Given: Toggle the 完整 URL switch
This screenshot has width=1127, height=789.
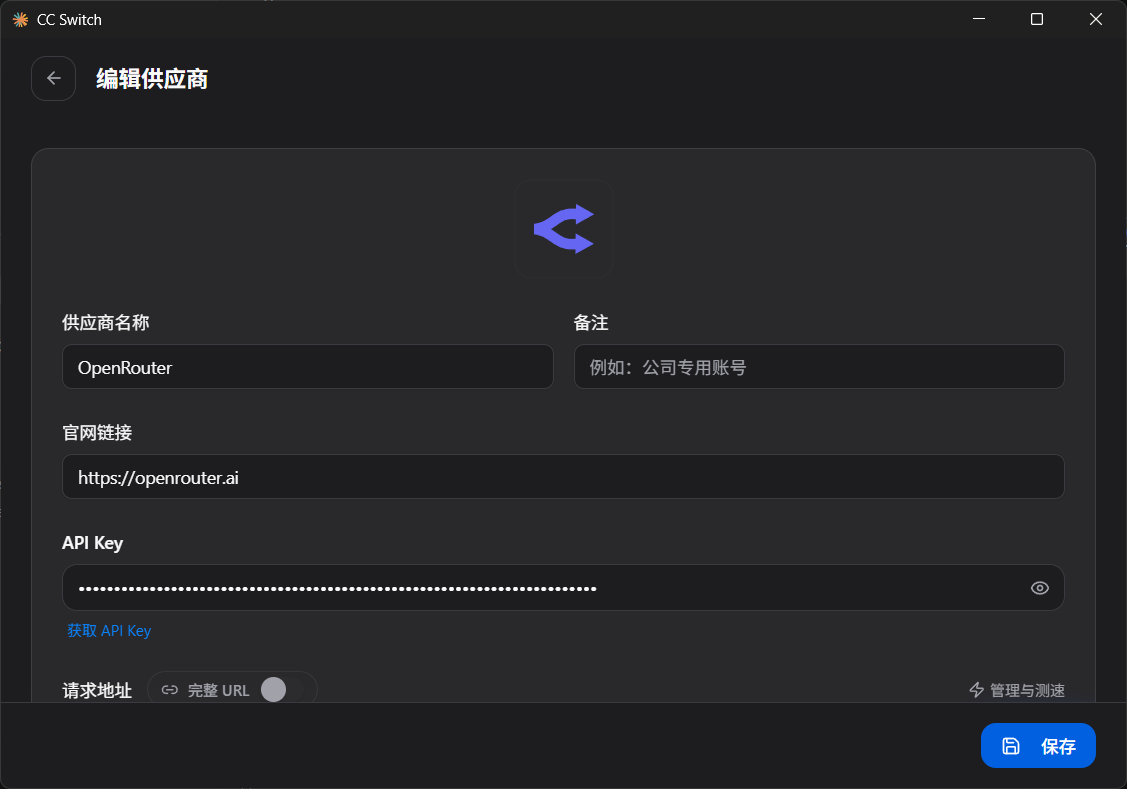Looking at the screenshot, I should pyautogui.click(x=282, y=690).
